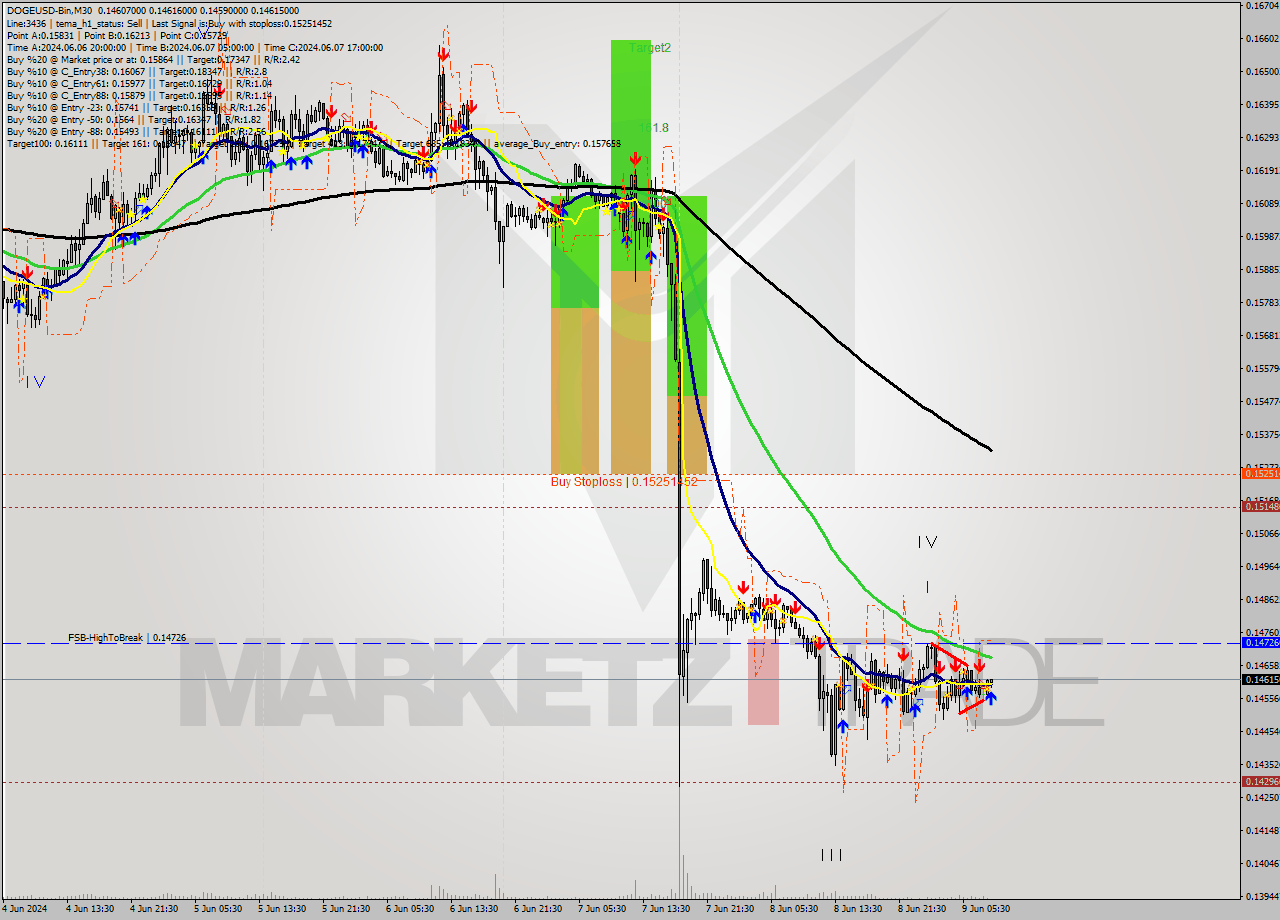Click the '7 Jun 05:30' time label
Screen dimensions: 1280x920
pyautogui.click(x=601, y=909)
